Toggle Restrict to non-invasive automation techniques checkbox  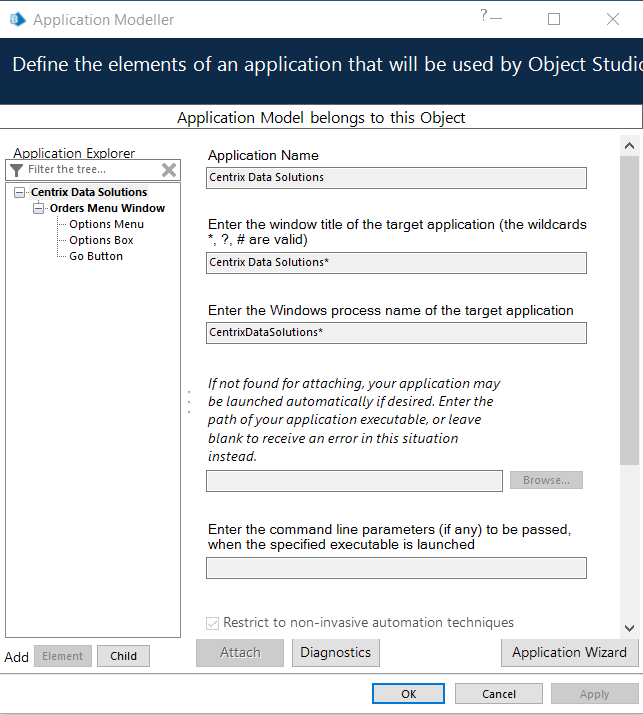[212, 623]
